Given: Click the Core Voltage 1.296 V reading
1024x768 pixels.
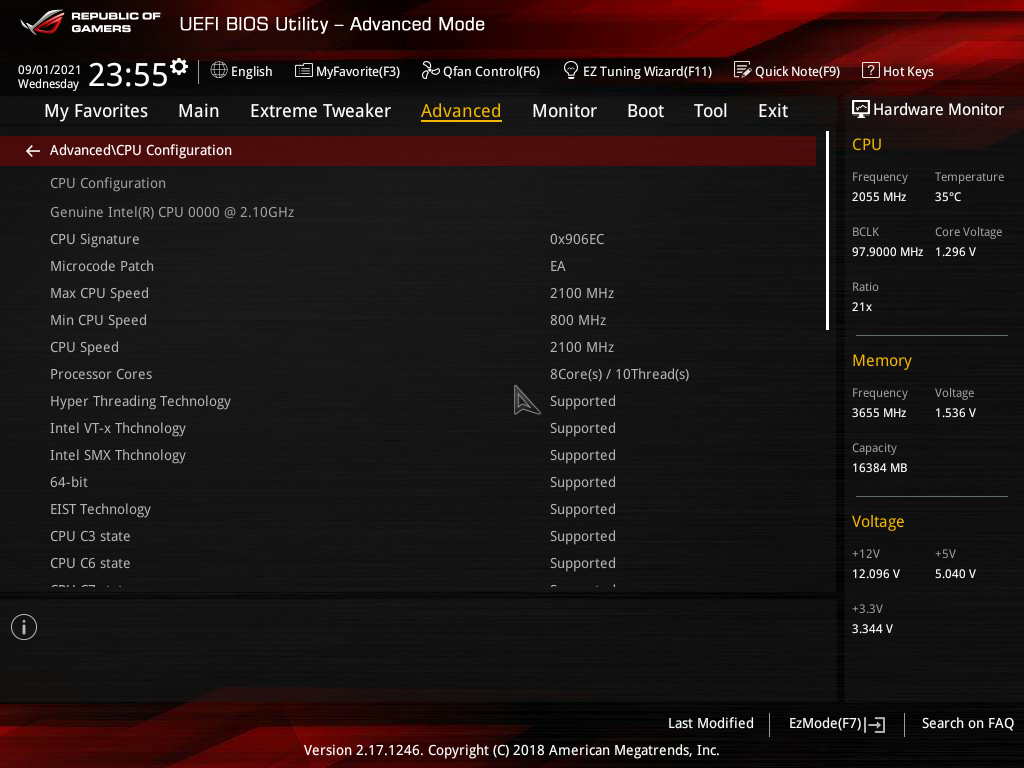Looking at the screenshot, I should pyautogui.click(x=955, y=251).
